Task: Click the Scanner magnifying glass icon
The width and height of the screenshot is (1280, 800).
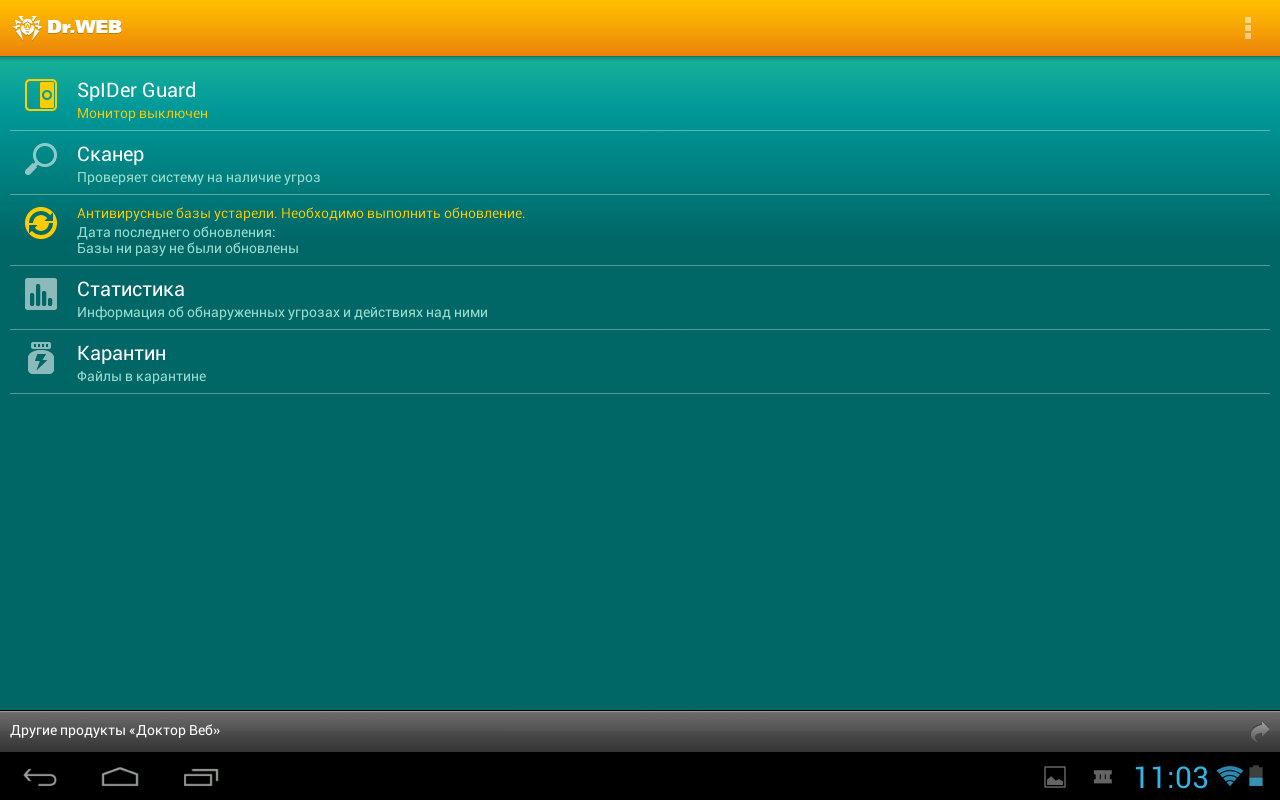Action: point(41,159)
